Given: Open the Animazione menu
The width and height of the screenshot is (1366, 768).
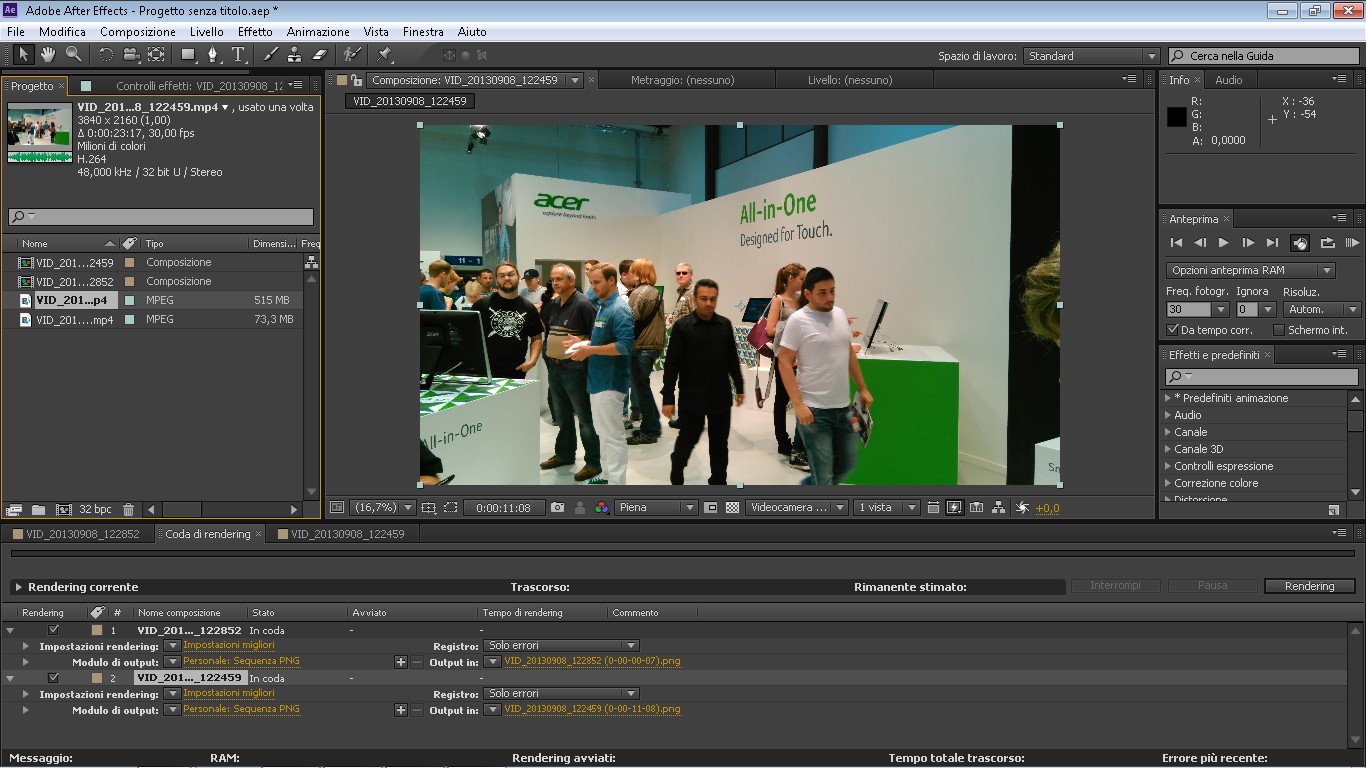Looking at the screenshot, I should (x=318, y=32).
